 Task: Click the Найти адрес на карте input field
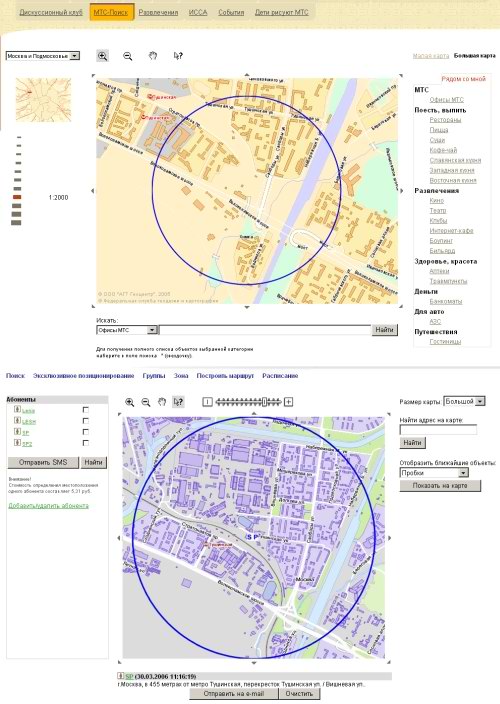tap(438, 430)
